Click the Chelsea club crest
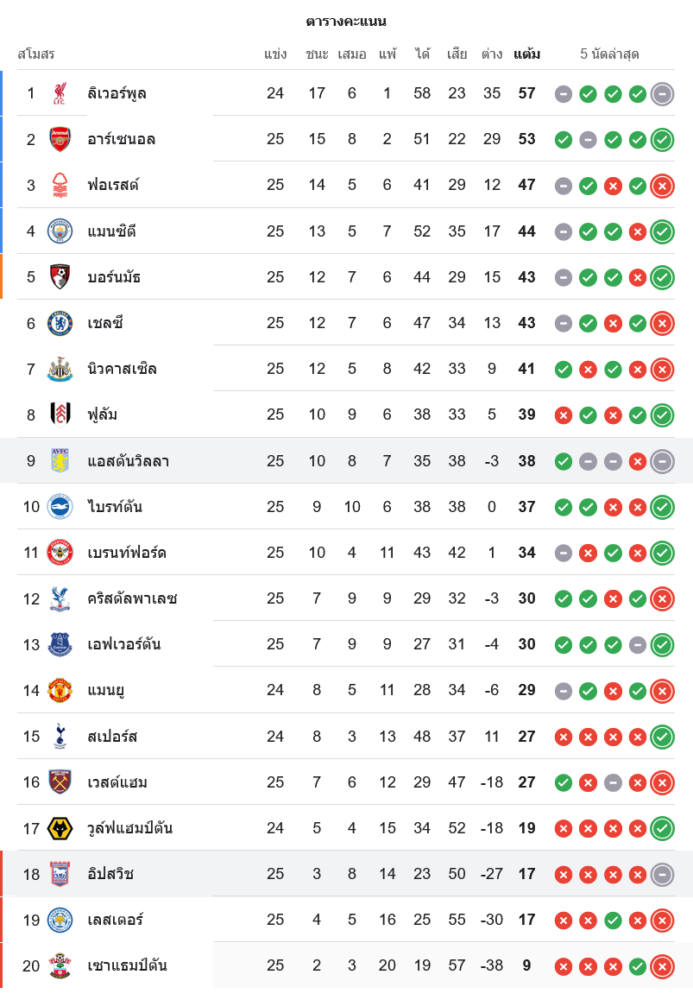The height and width of the screenshot is (1000, 693). [60, 323]
